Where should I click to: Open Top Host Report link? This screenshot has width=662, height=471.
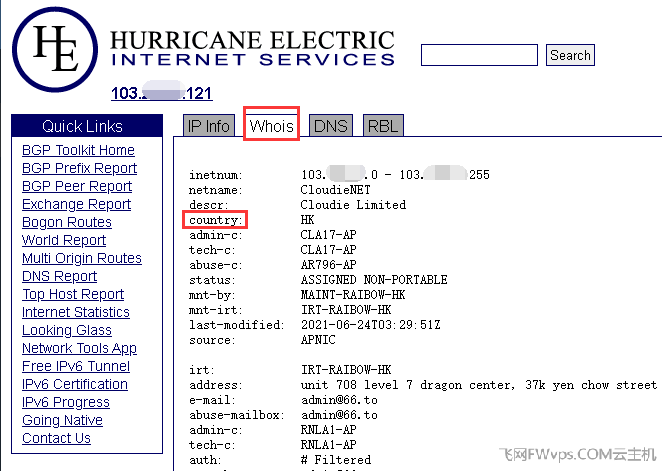click(x=73, y=294)
